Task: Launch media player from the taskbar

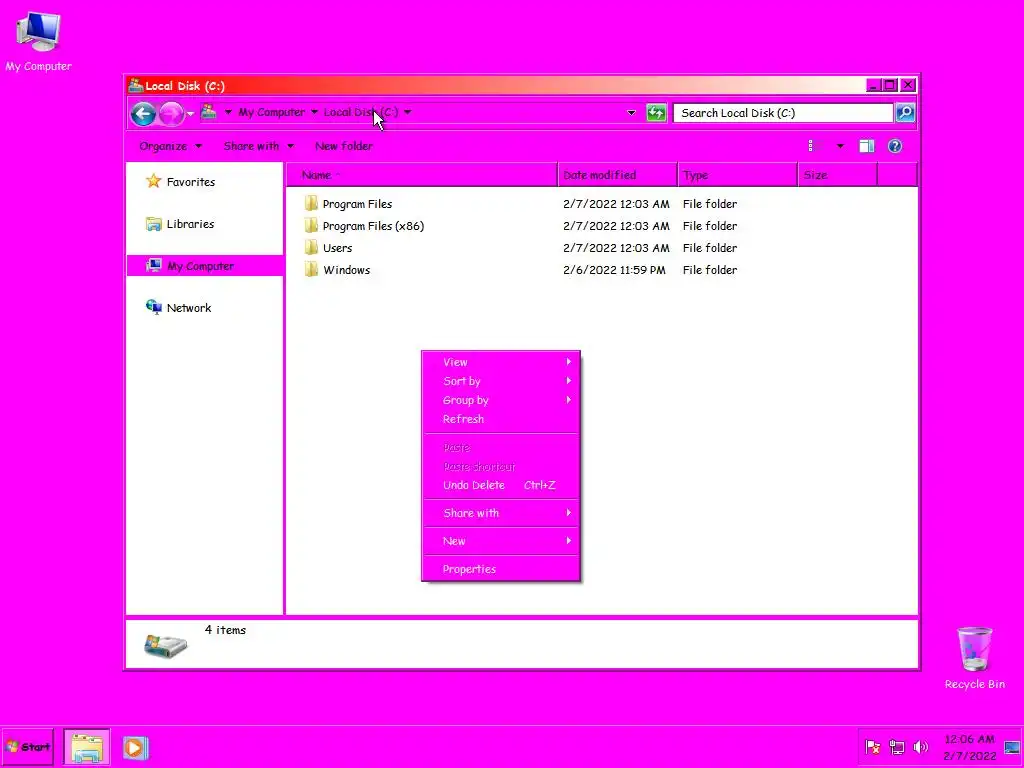Action: click(x=135, y=748)
